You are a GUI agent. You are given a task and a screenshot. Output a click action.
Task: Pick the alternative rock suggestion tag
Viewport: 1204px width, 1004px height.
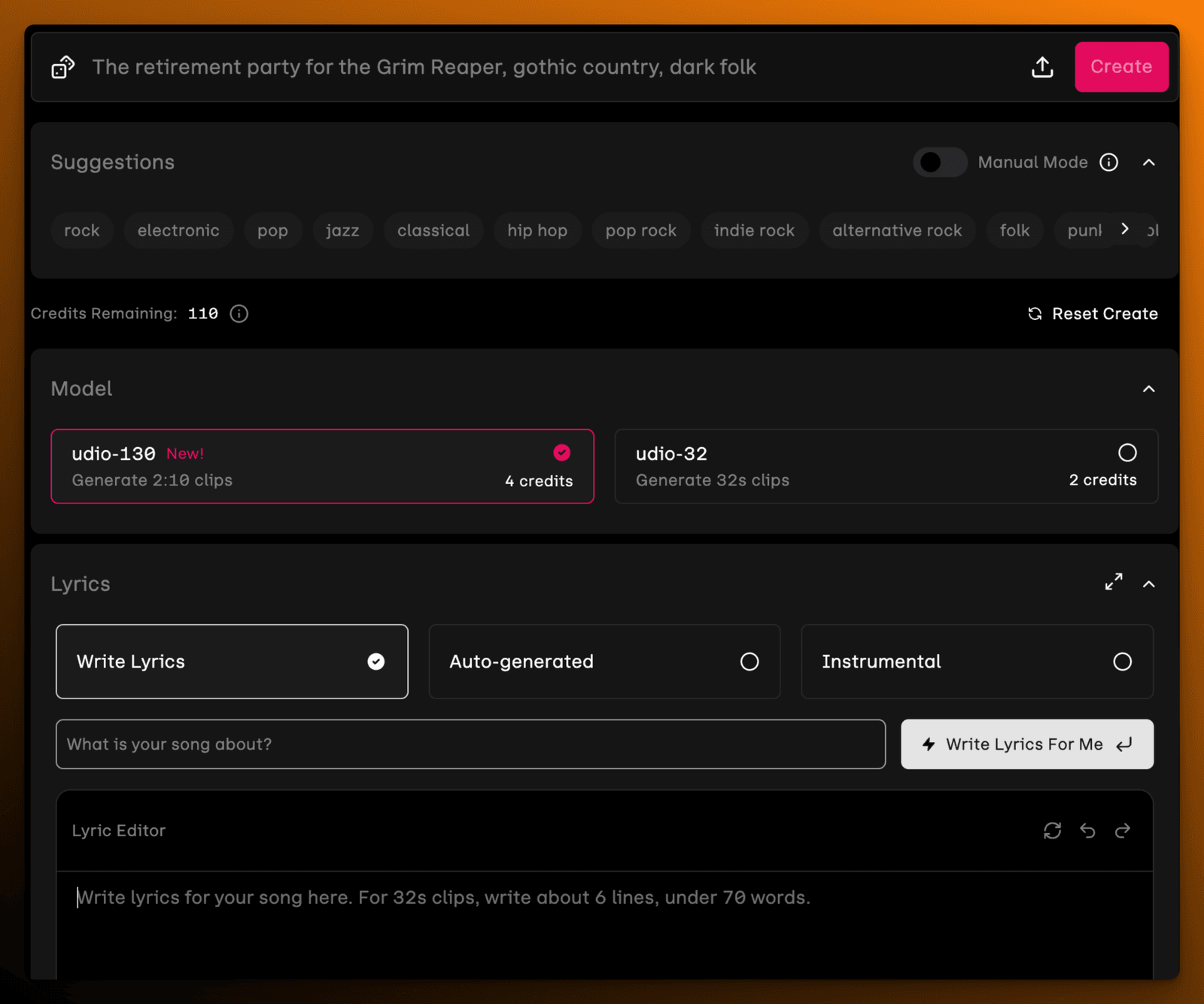tap(897, 230)
